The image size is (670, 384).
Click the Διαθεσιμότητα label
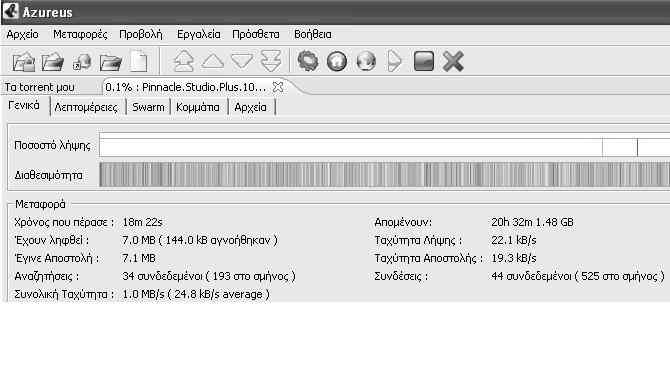click(48, 175)
